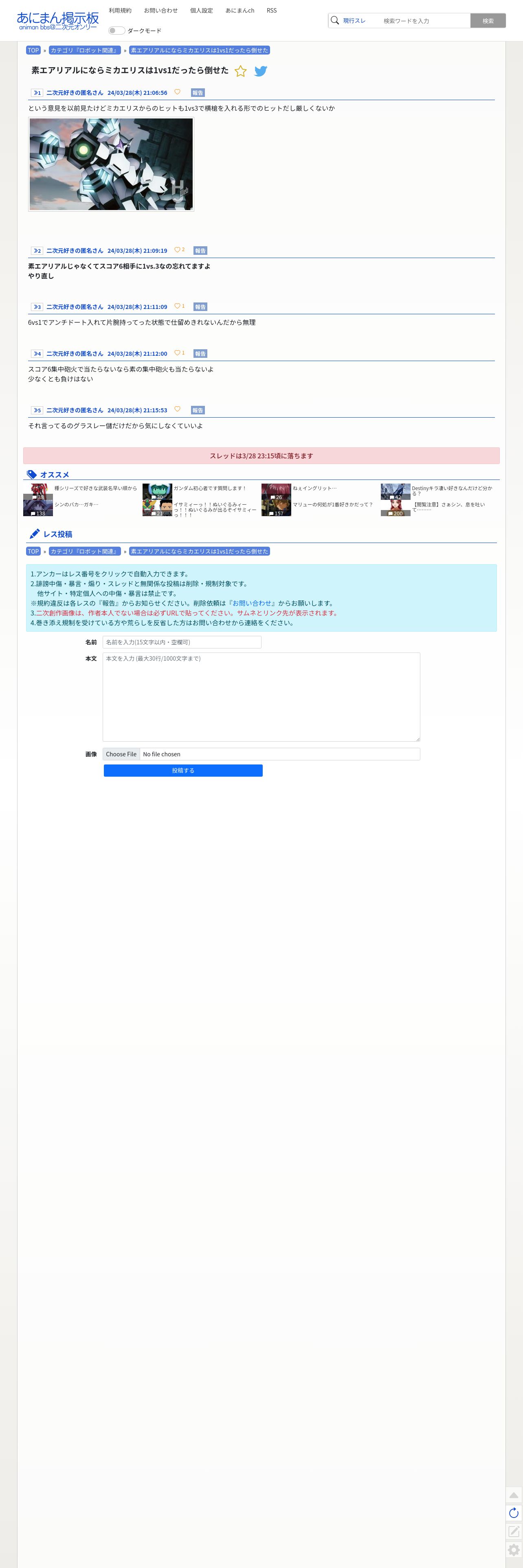Open recommended thread ねぇイングリット…
This screenshot has width=523, height=1568.
click(x=314, y=488)
